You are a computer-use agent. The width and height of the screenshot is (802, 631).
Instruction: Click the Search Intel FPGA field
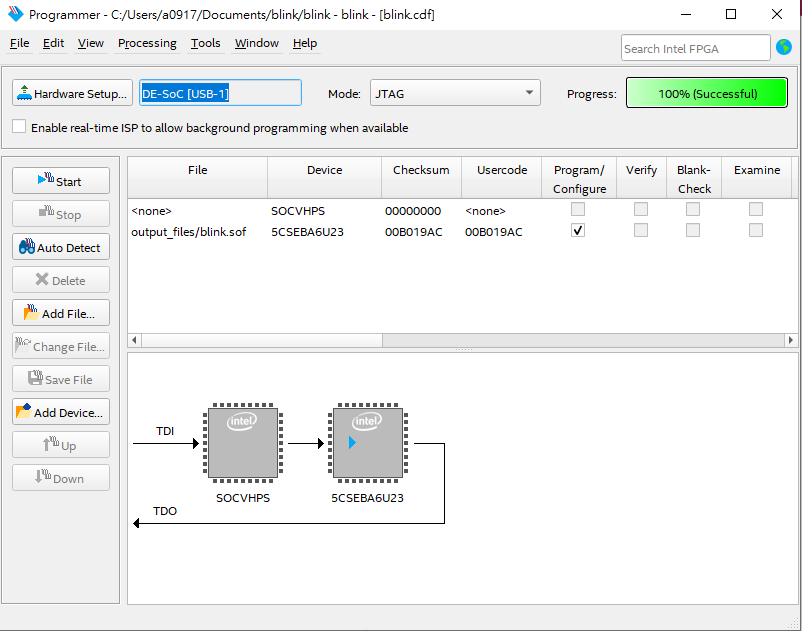click(695, 48)
